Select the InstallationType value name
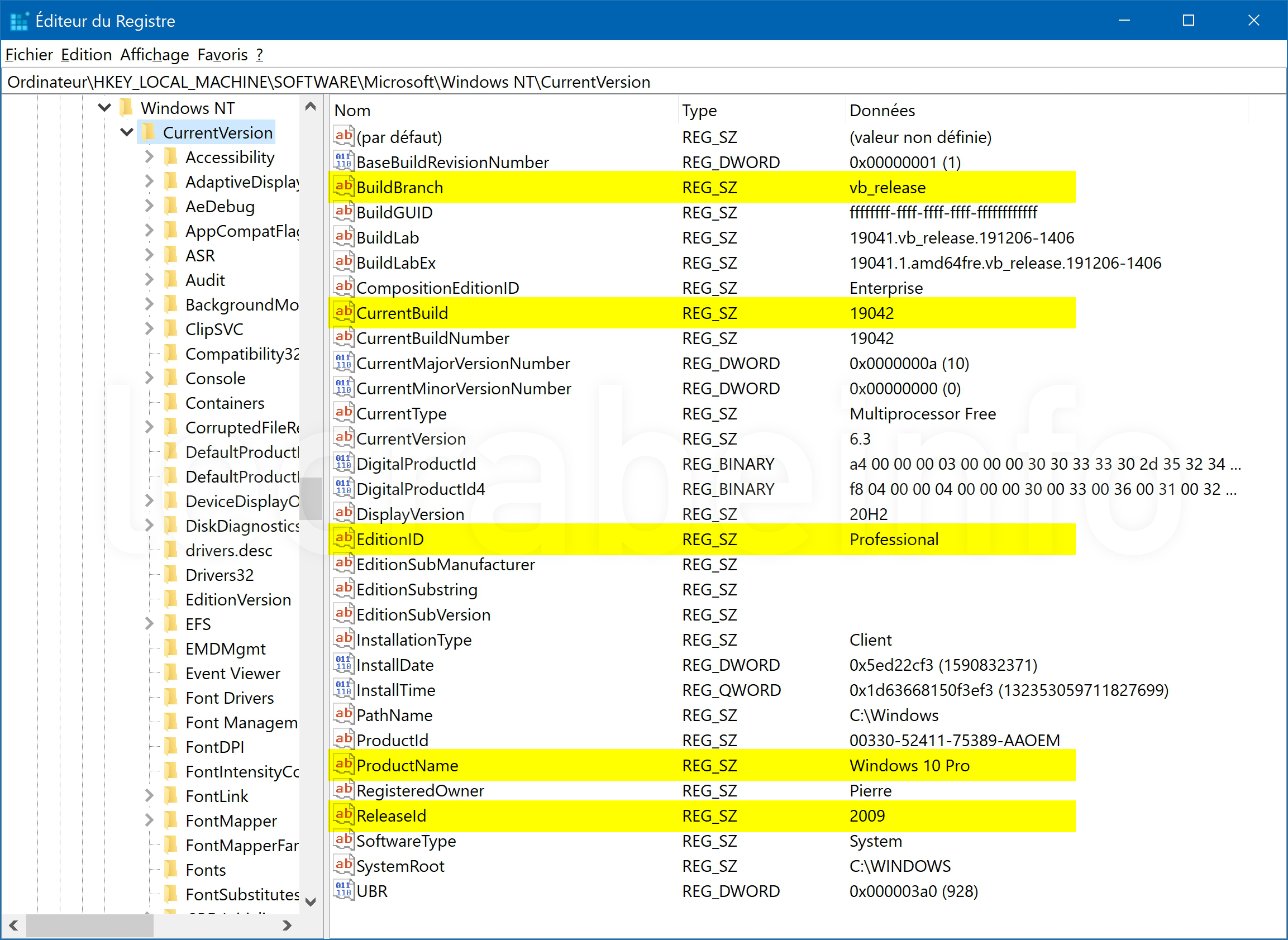 414,640
